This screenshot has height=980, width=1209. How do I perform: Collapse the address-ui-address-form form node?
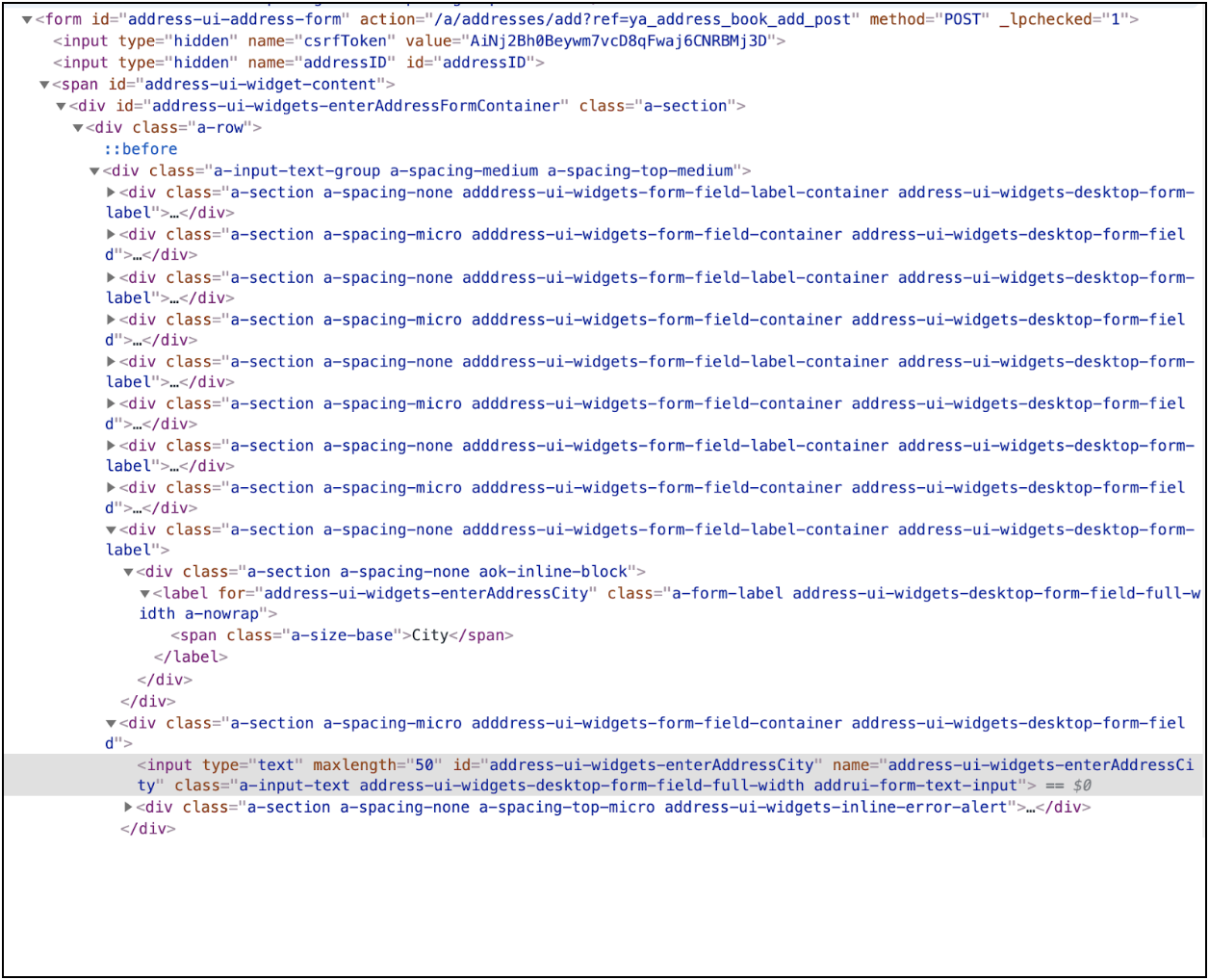[27, 19]
